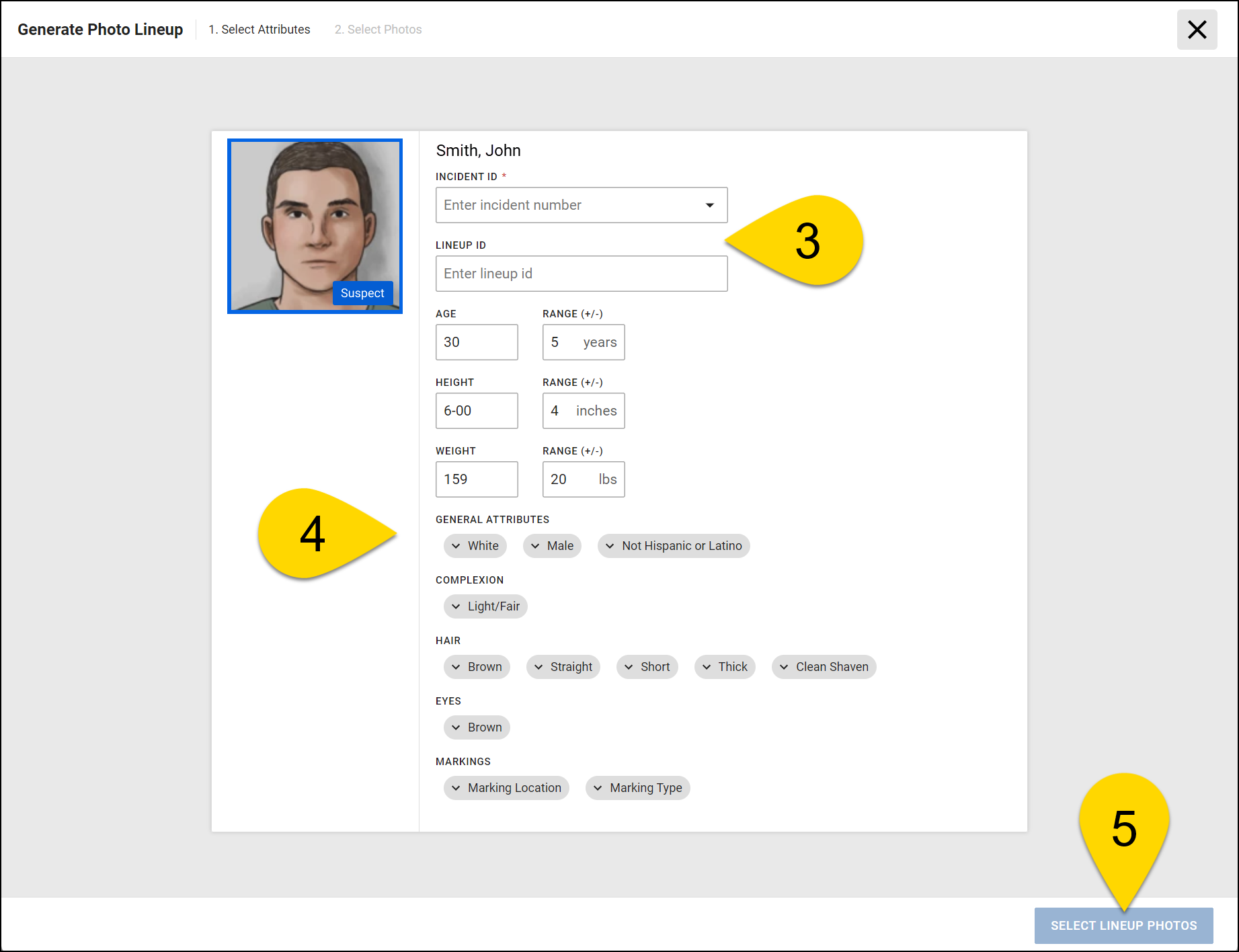
Task: Click the Select Lineup Photos button
Action: (1123, 924)
